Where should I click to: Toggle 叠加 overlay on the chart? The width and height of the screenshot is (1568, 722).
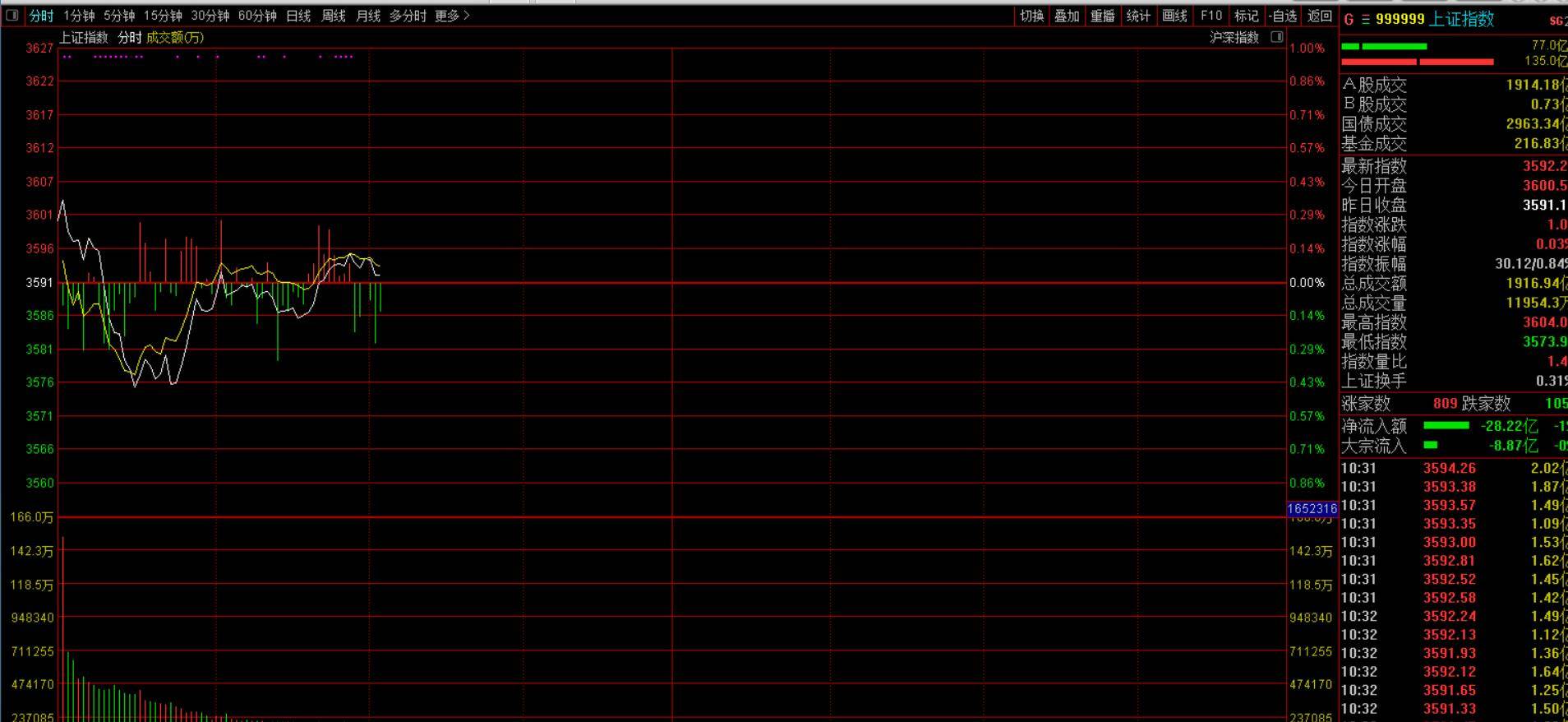pyautogui.click(x=1067, y=16)
